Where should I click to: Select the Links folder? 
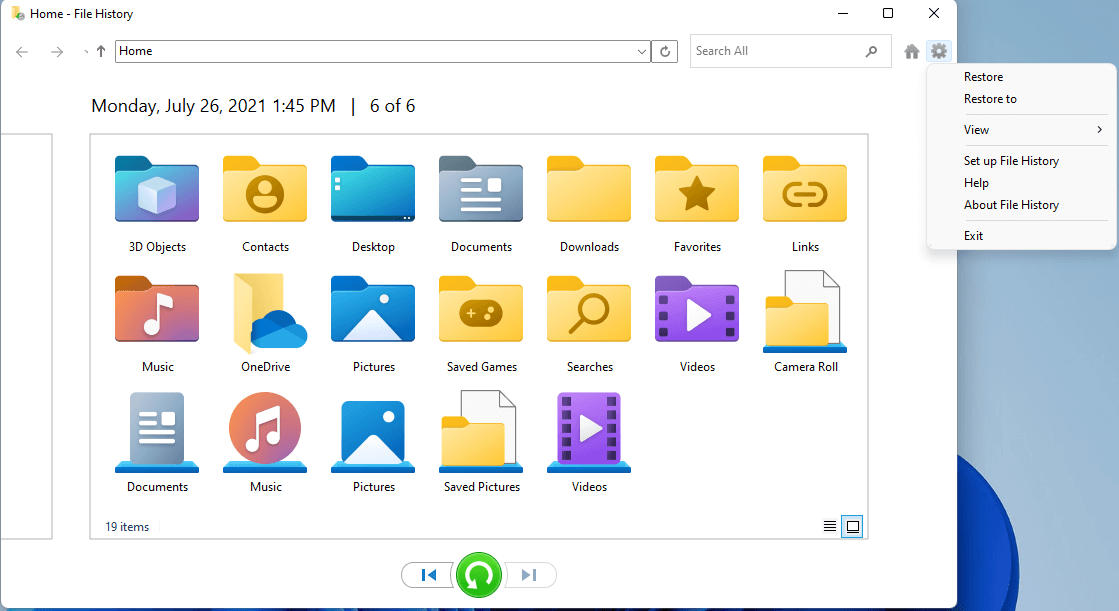805,203
